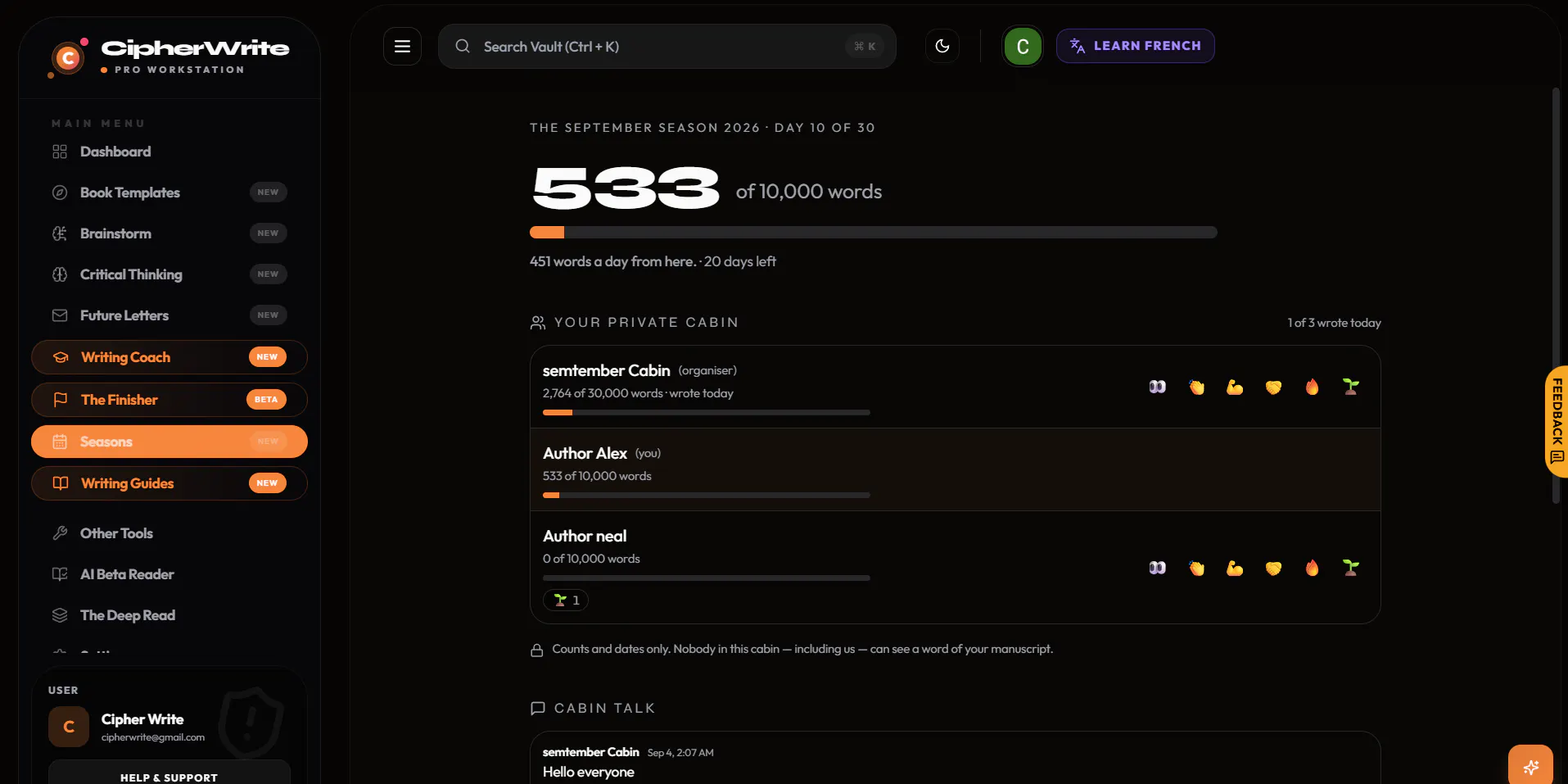Viewport: 1568px width, 784px height.
Task: Click the Help & Support button
Action: 169,773
